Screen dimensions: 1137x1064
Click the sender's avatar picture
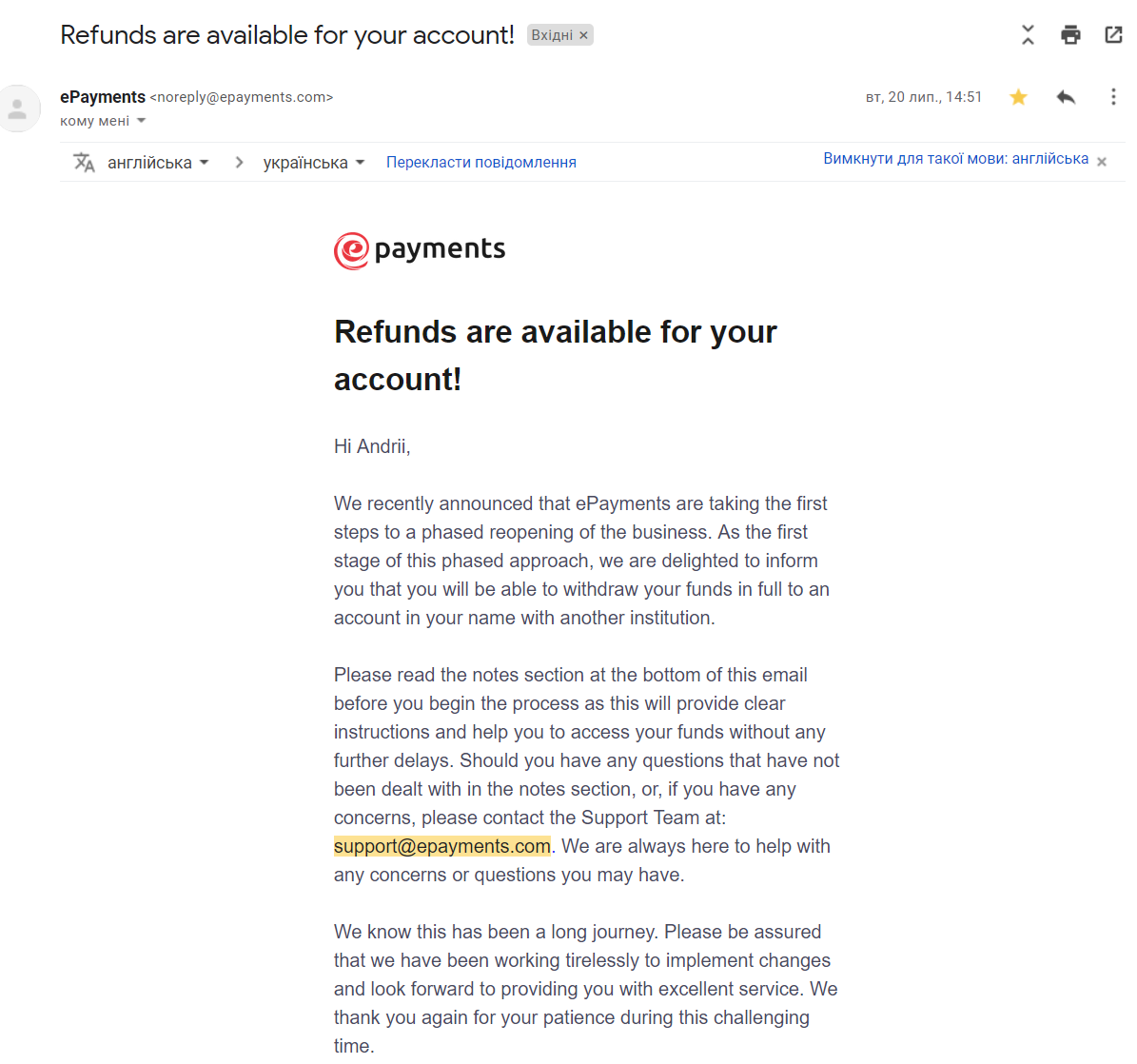coord(18,108)
